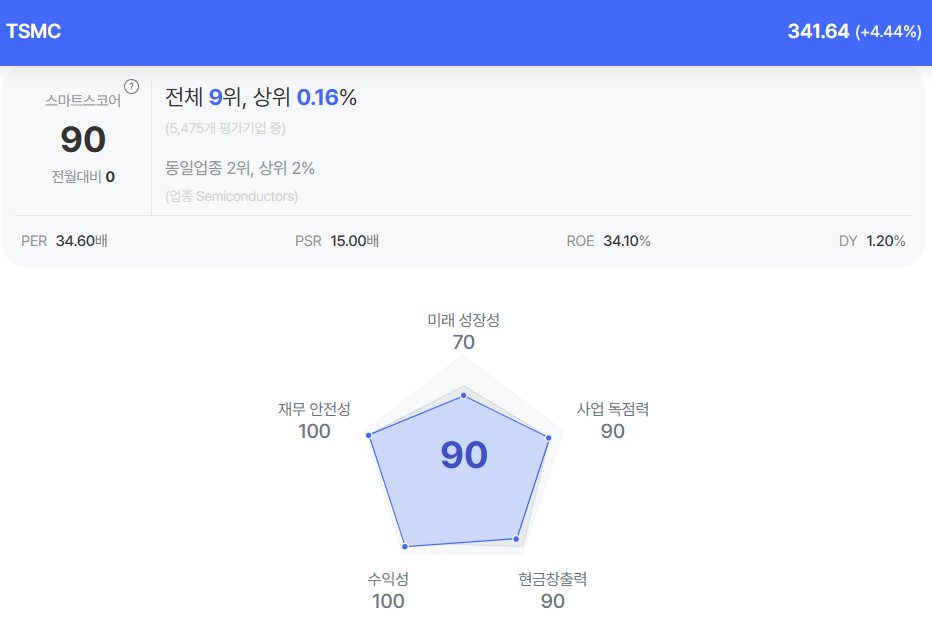Click the TSMC title in header
The image size is (932, 632).
[x=34, y=31]
